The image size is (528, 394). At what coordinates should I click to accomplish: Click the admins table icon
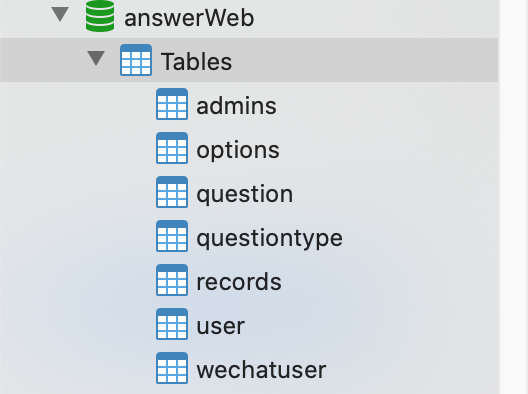point(172,104)
